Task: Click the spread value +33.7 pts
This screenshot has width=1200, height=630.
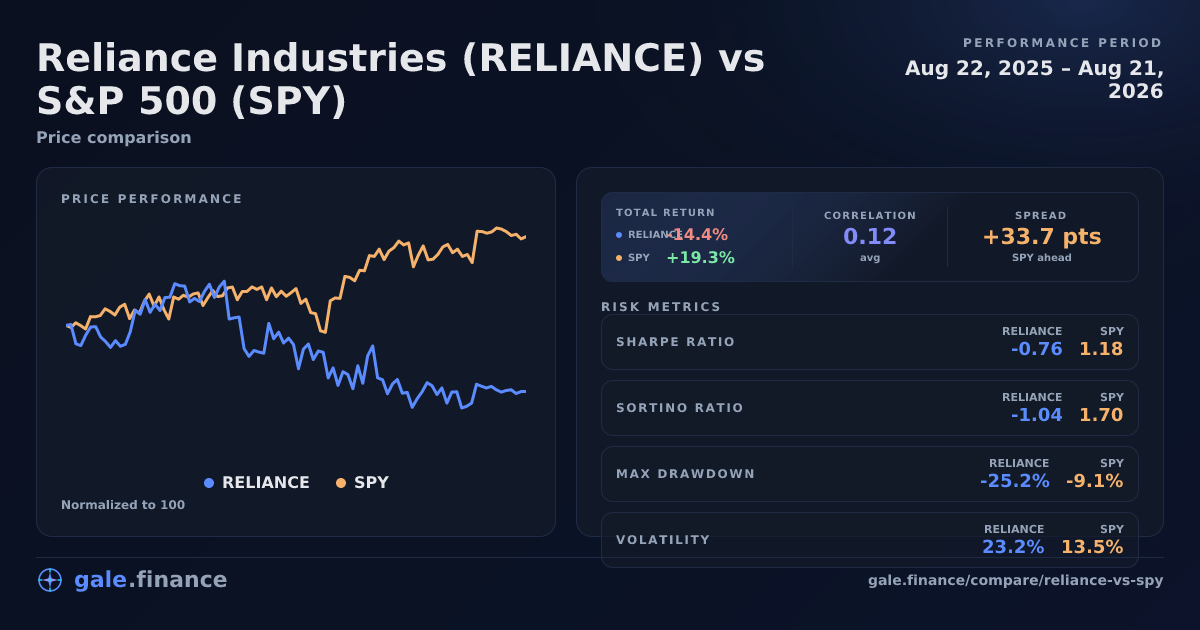Action: point(1041,237)
